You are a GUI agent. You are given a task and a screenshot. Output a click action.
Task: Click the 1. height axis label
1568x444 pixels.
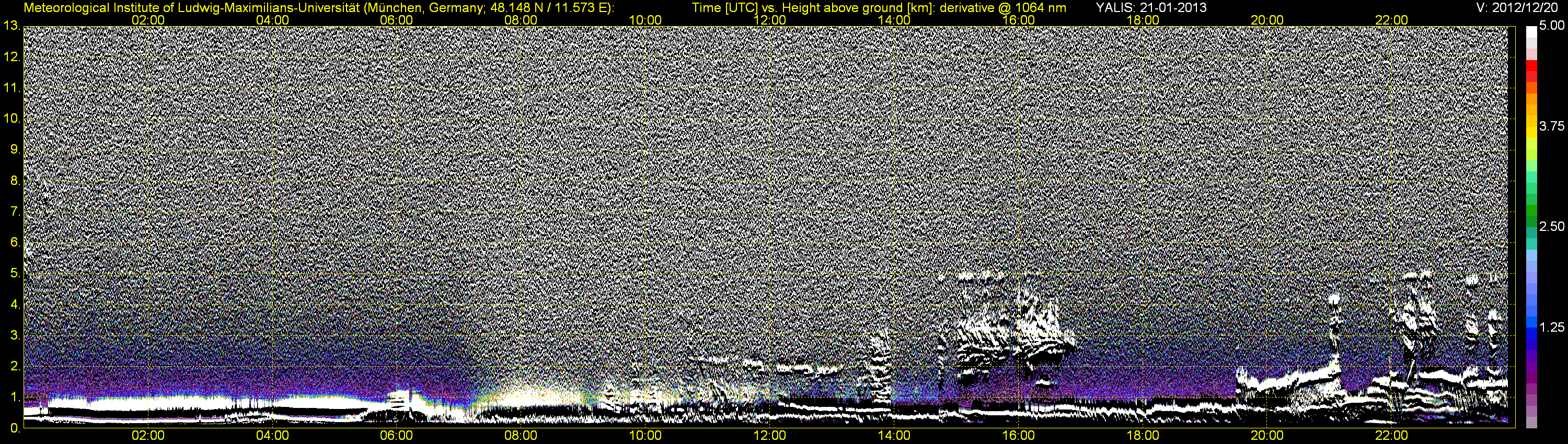[15, 397]
